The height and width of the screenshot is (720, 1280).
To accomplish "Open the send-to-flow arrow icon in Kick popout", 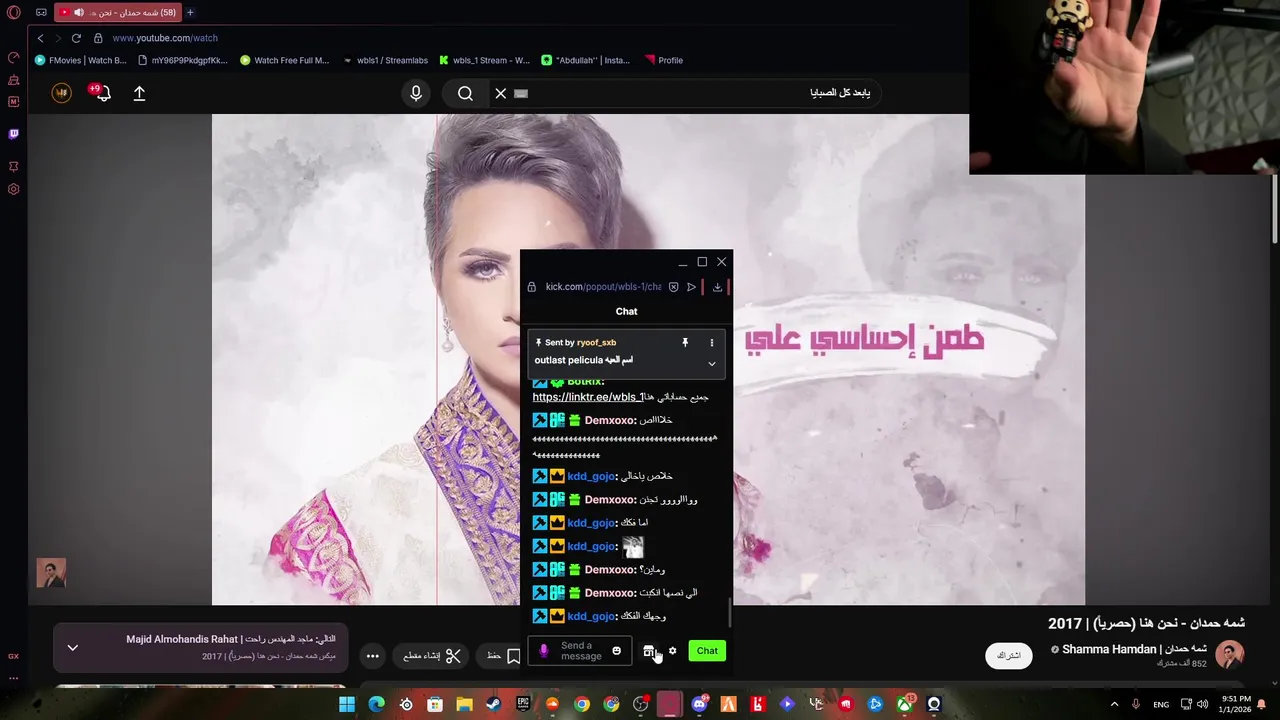I will (x=691, y=287).
